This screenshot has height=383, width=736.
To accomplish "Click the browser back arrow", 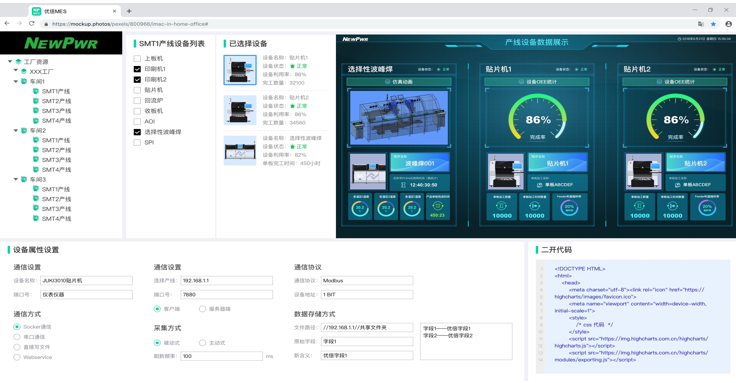I will click(x=7, y=23).
